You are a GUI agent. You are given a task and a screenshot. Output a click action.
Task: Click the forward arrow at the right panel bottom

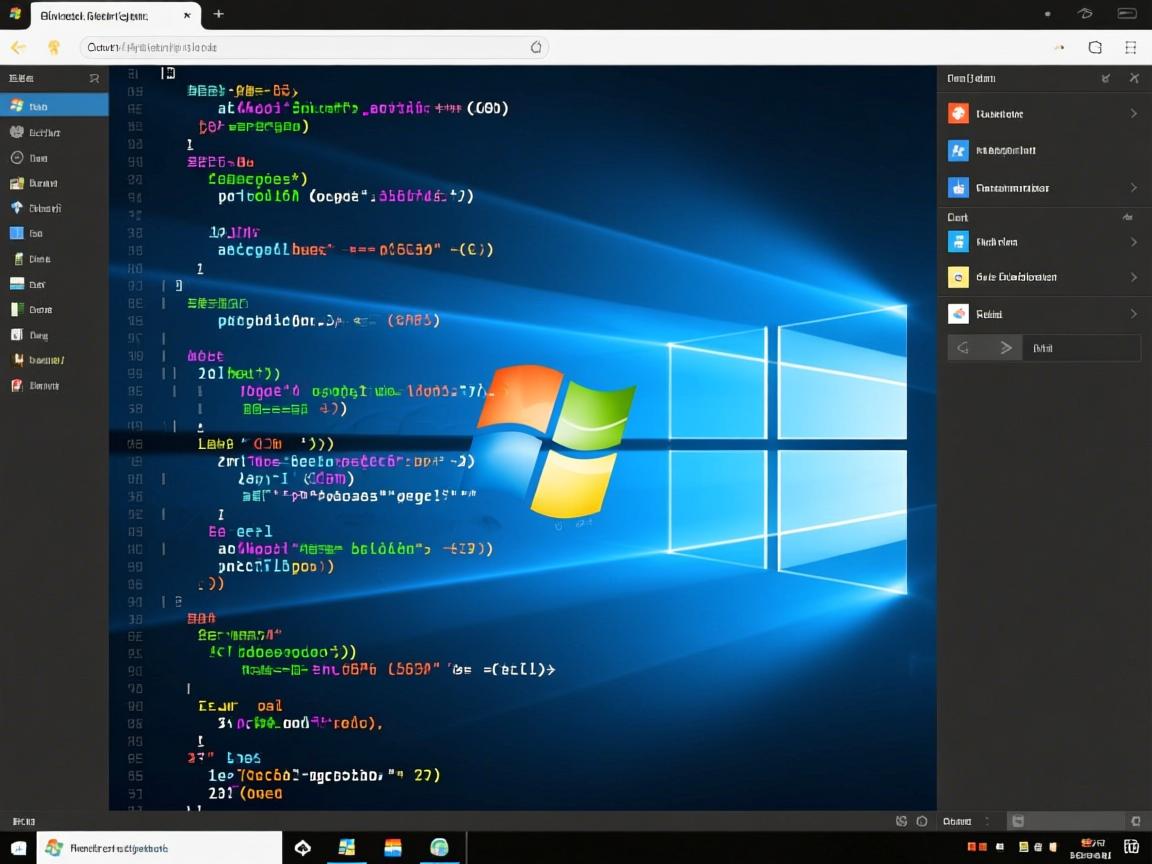tap(1005, 347)
